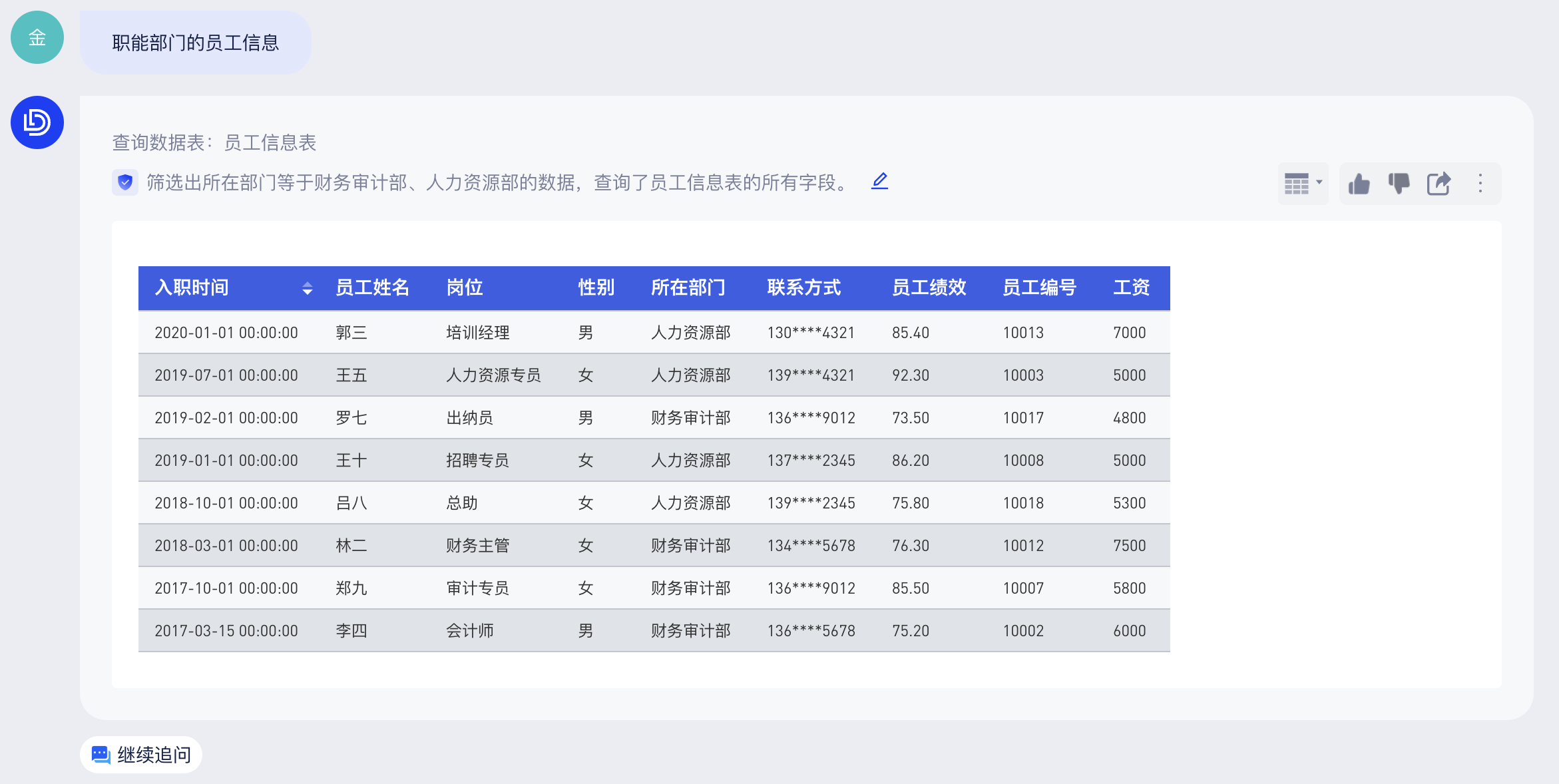Click the 所在部门 column header

[x=688, y=288]
